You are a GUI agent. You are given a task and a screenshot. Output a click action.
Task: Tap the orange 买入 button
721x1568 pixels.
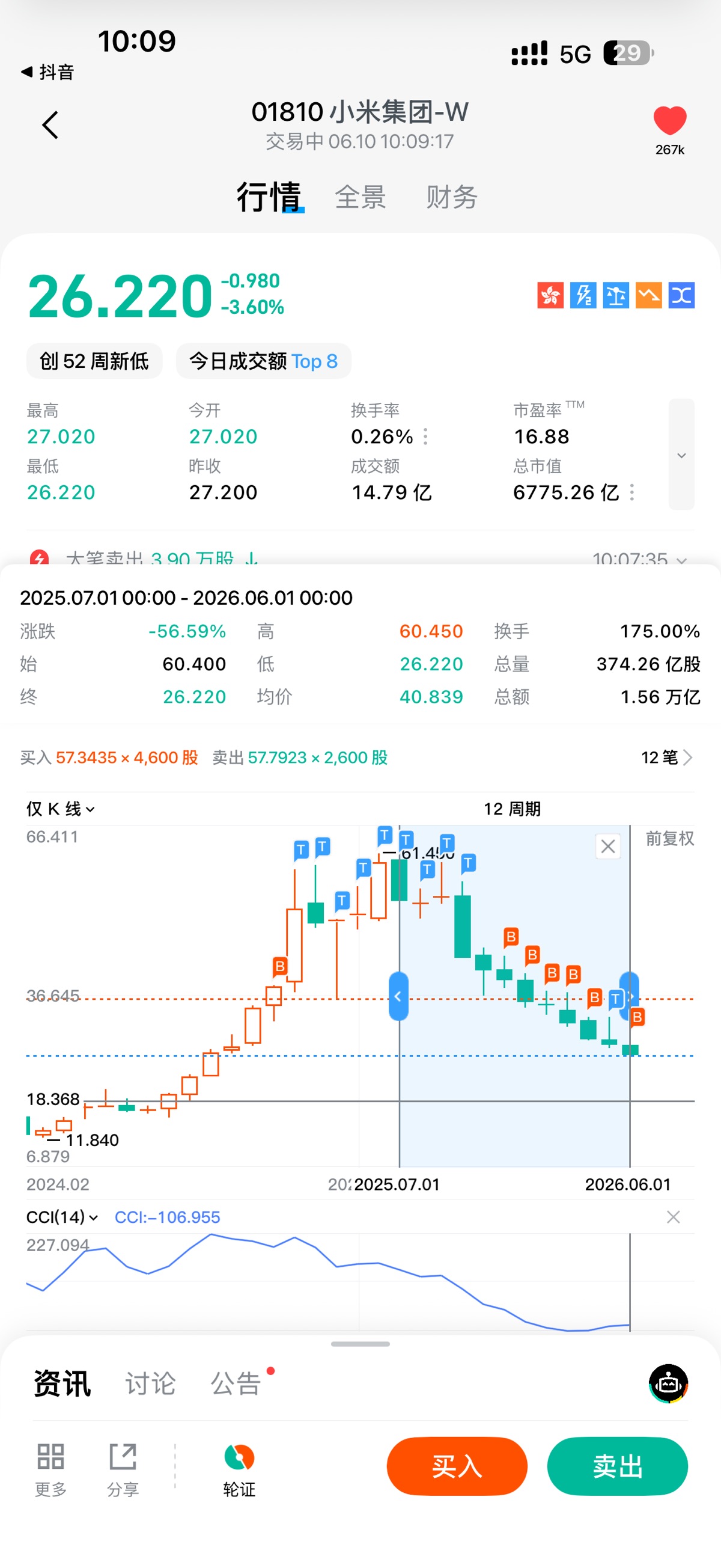coord(457,1466)
